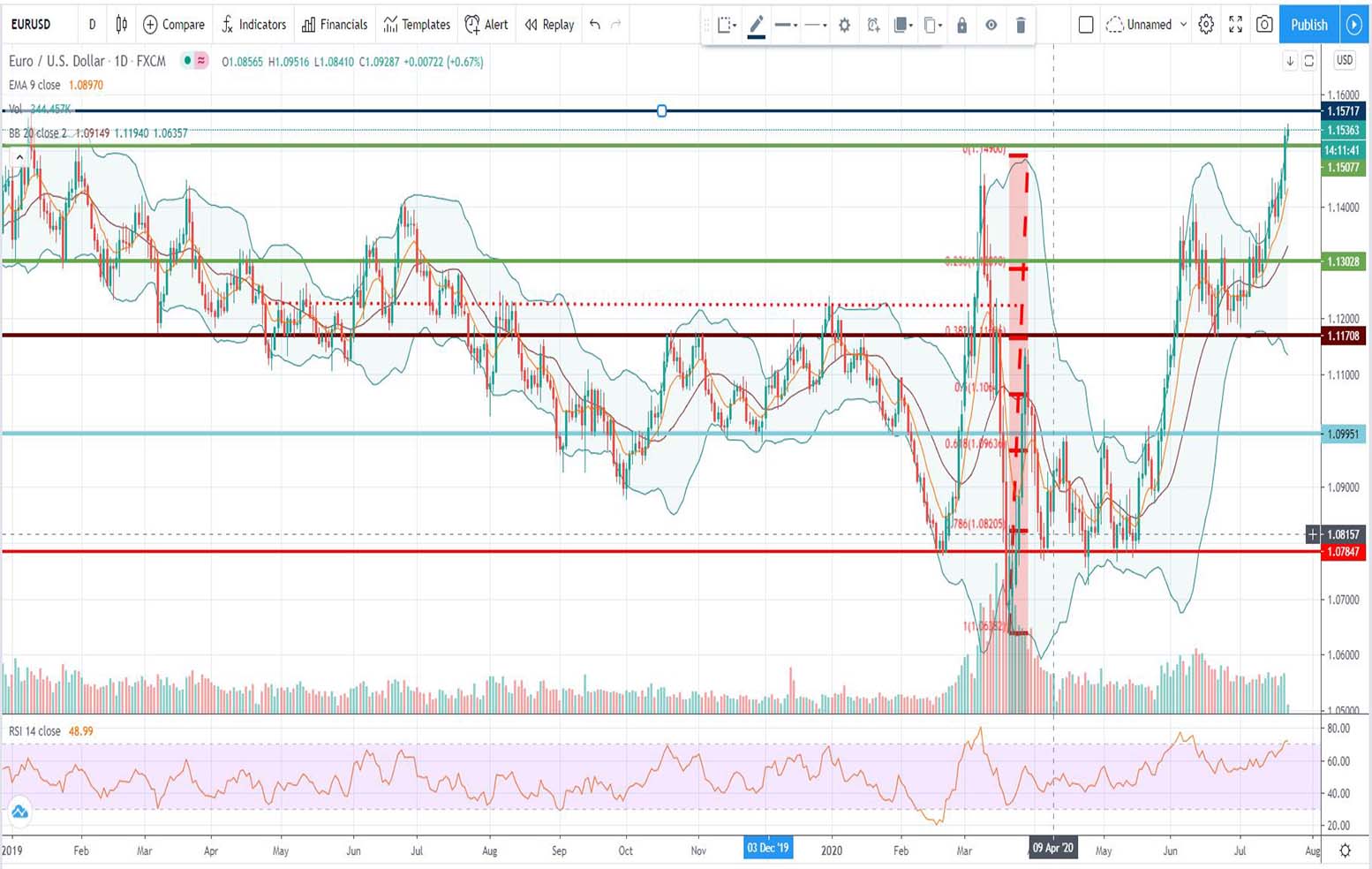1372x869 pixels.
Task: Click the drawing settings gear in floating toolbar
Action: click(844, 26)
